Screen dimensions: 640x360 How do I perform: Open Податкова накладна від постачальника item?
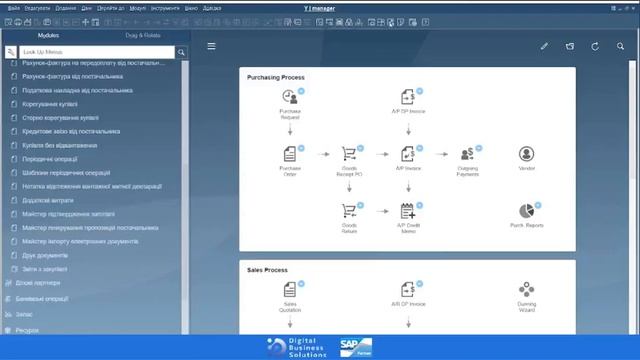coord(78,91)
